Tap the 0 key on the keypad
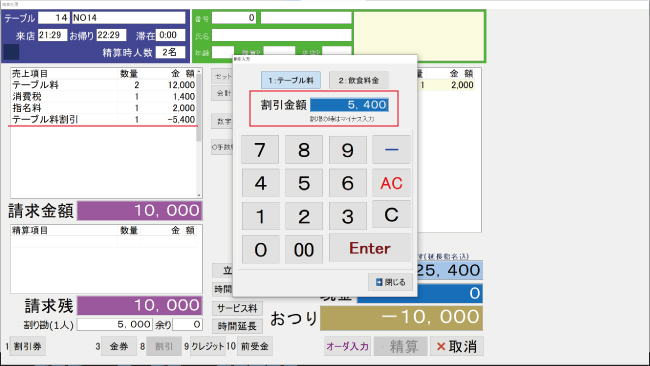This screenshot has height=366, width=650. point(260,250)
